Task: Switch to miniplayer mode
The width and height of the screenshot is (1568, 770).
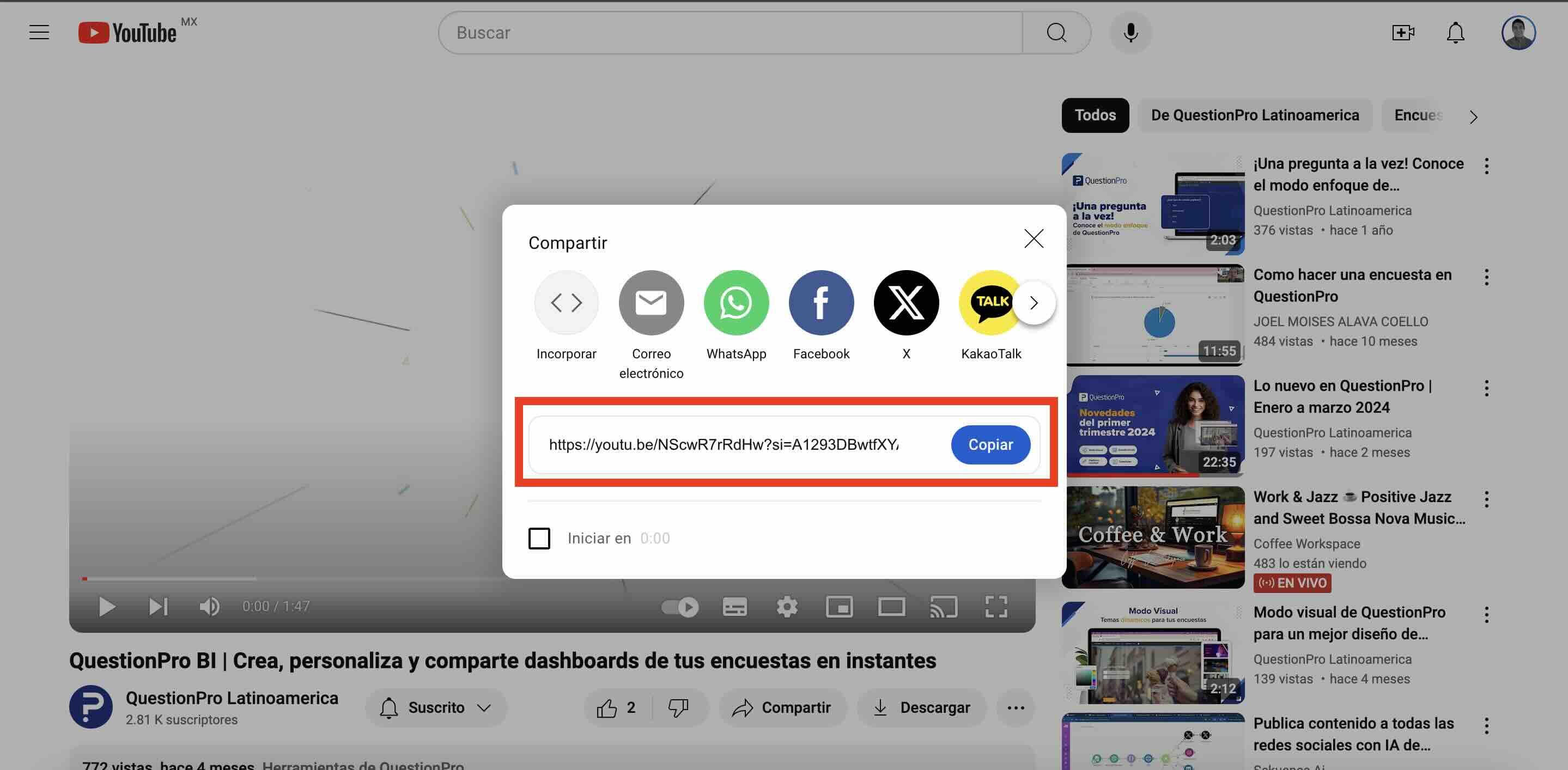Action: coord(839,607)
